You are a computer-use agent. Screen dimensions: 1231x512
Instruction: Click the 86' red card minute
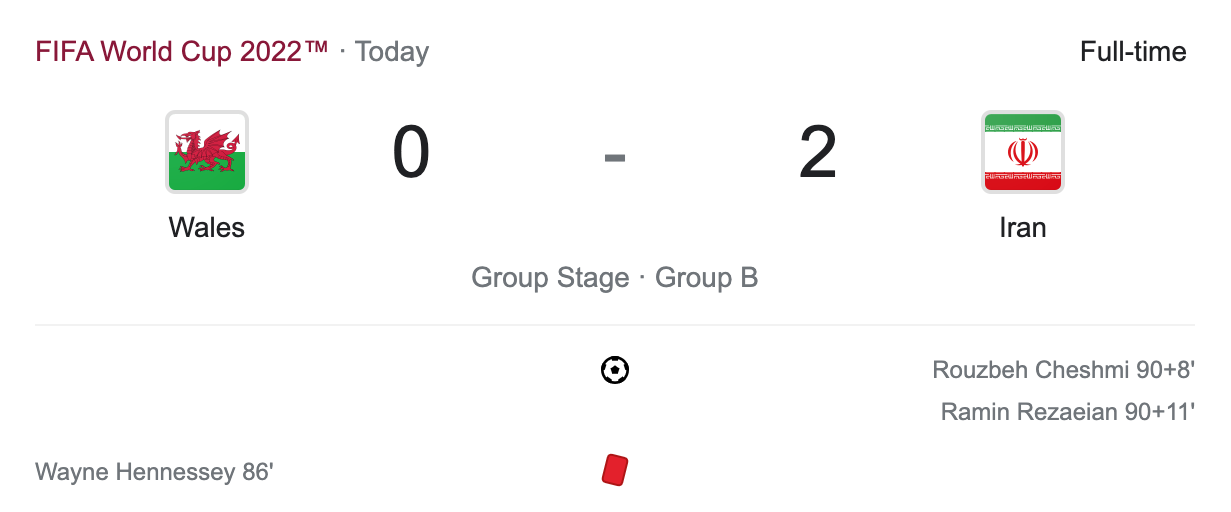(257, 471)
